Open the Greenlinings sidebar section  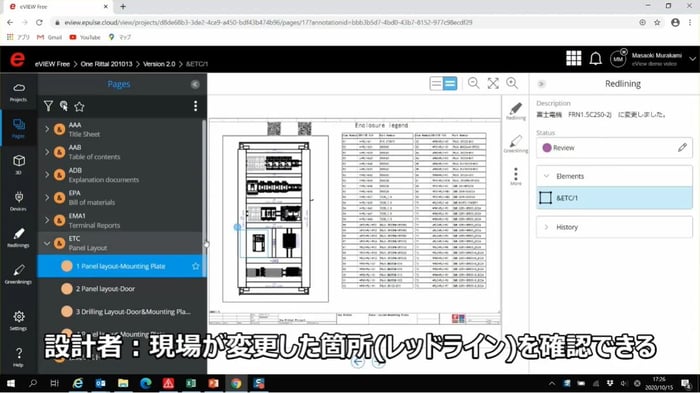(18, 274)
